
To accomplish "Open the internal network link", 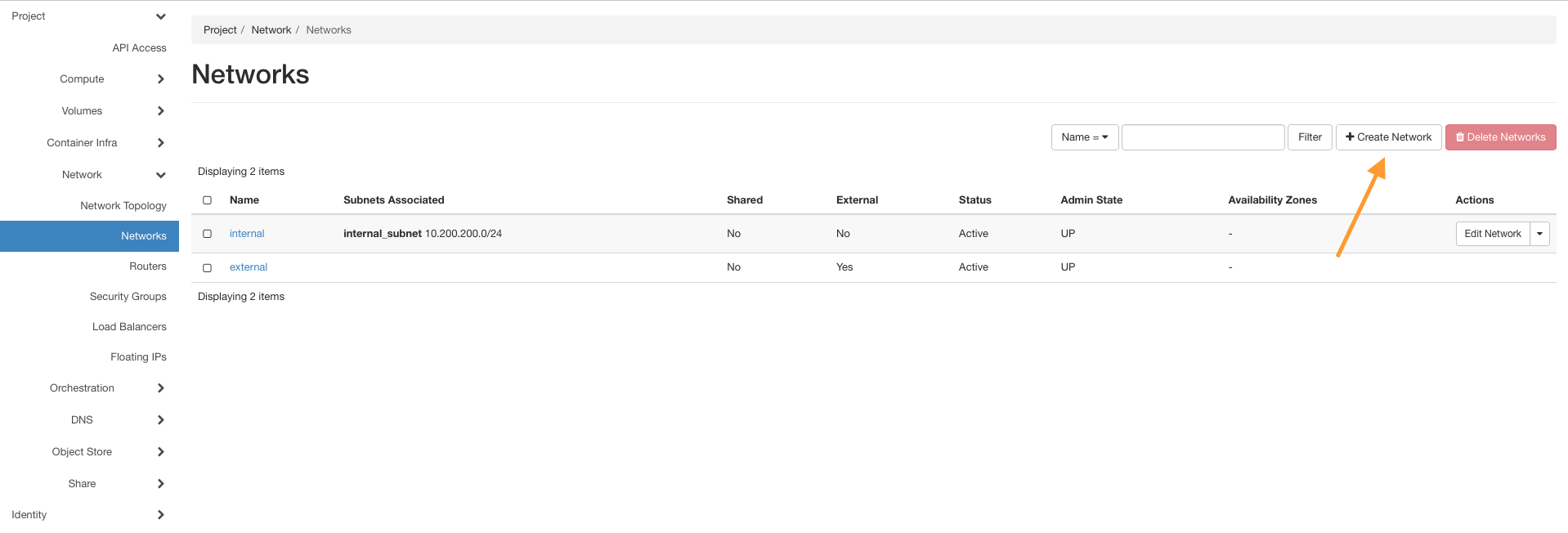I will 247,234.
